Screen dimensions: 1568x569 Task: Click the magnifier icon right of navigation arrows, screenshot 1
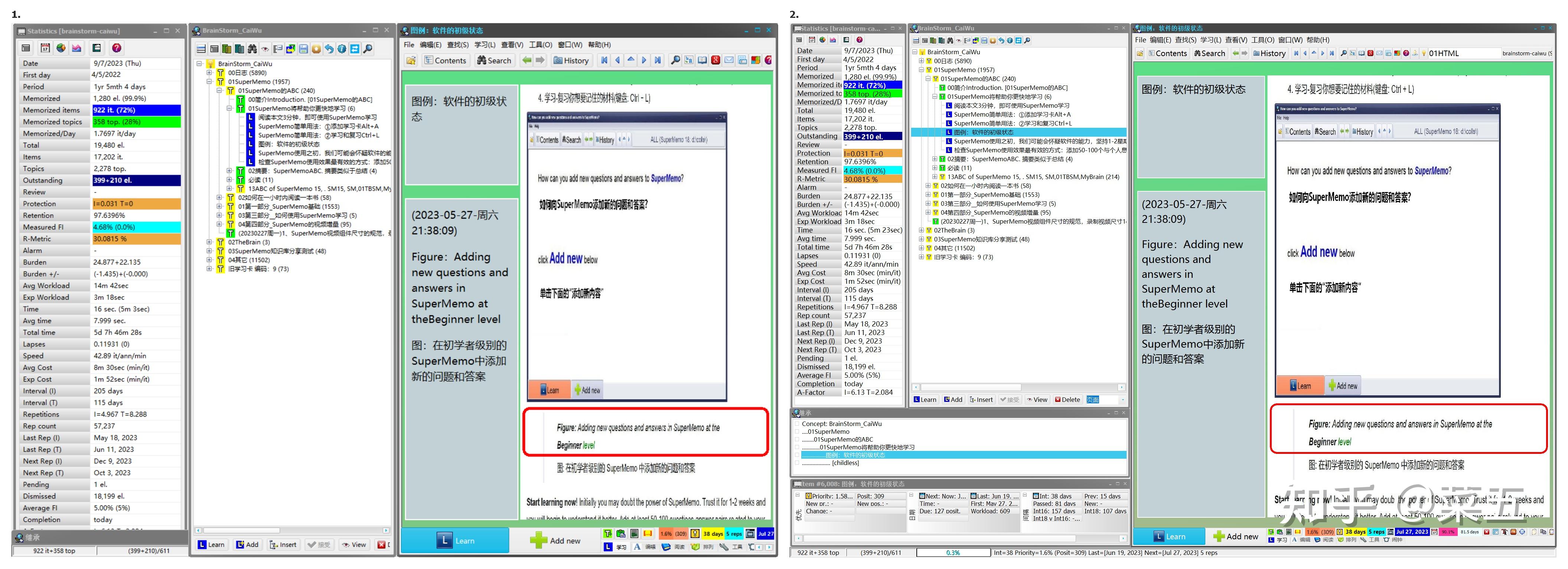(x=675, y=60)
